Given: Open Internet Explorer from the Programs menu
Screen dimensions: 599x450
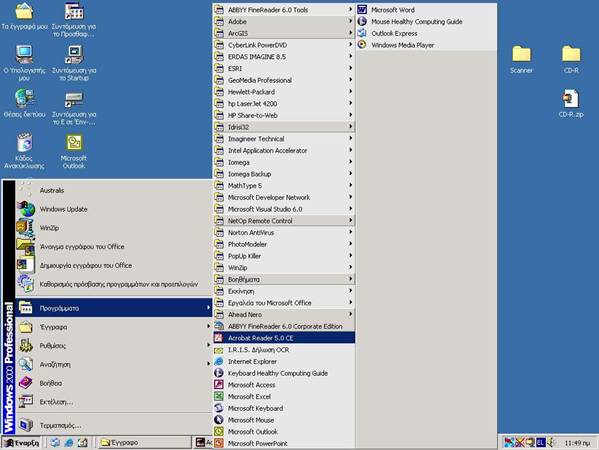Looking at the screenshot, I should coord(284,361).
